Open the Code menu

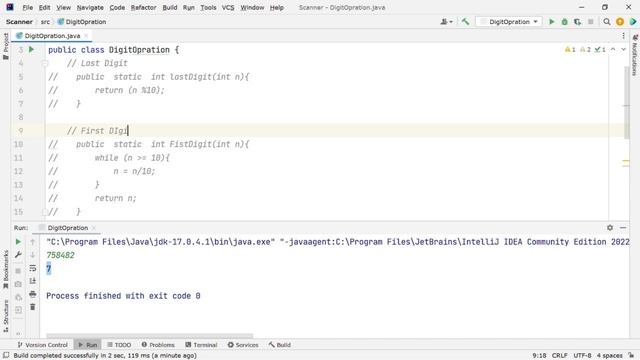(x=117, y=7)
